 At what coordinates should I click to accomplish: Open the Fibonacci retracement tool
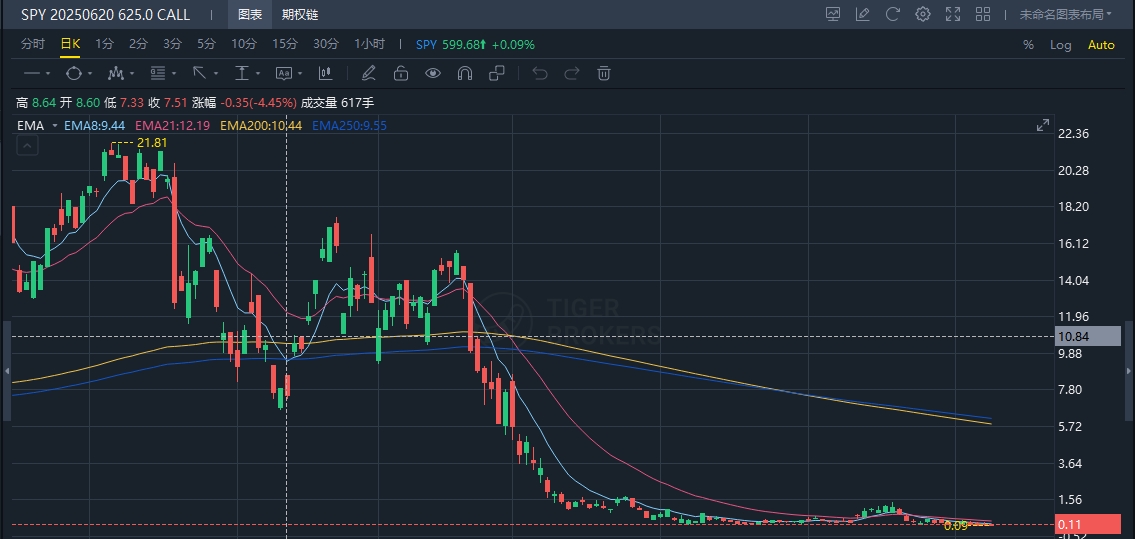pyautogui.click(x=158, y=73)
